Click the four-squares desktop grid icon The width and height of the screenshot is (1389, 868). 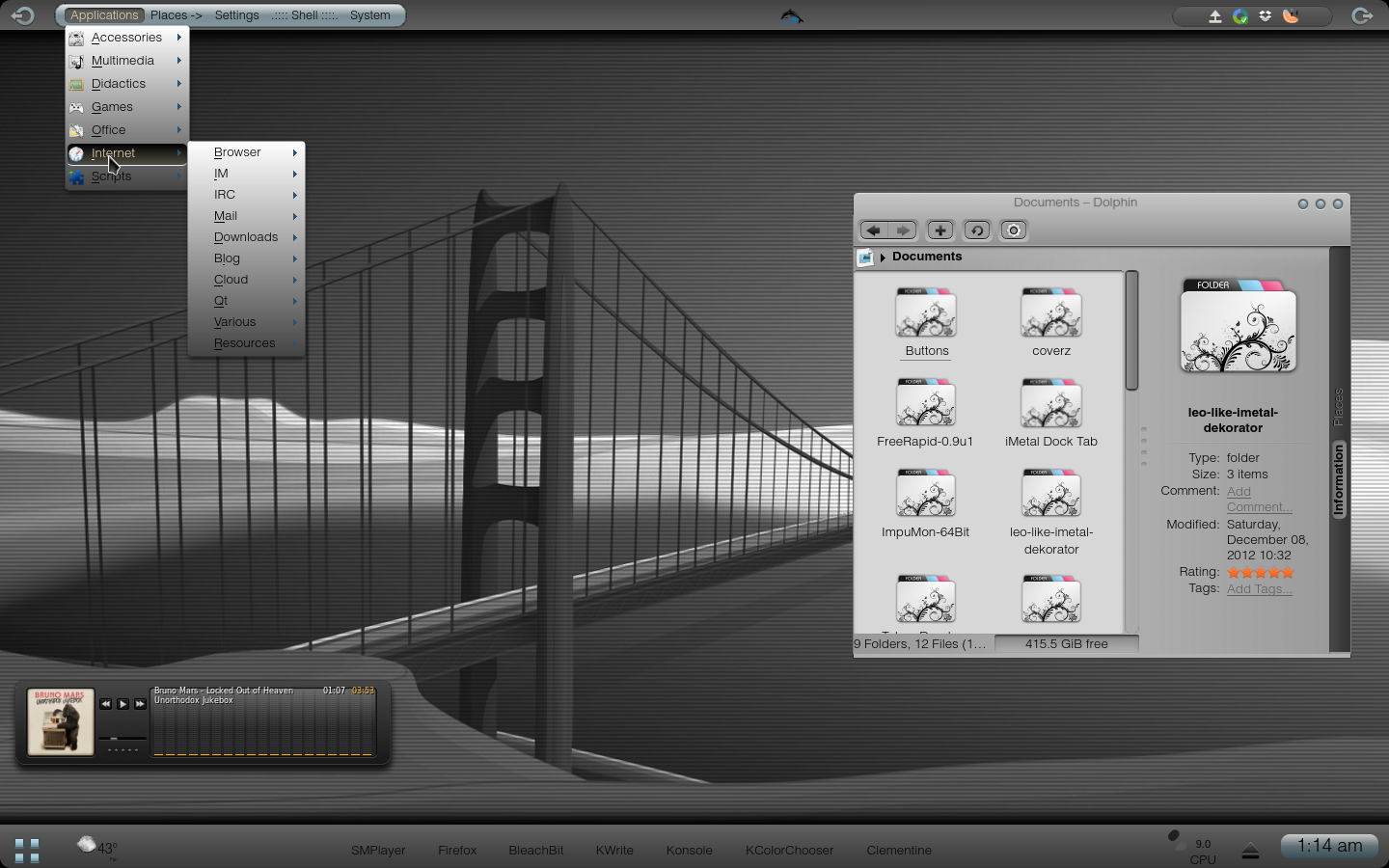(27, 850)
